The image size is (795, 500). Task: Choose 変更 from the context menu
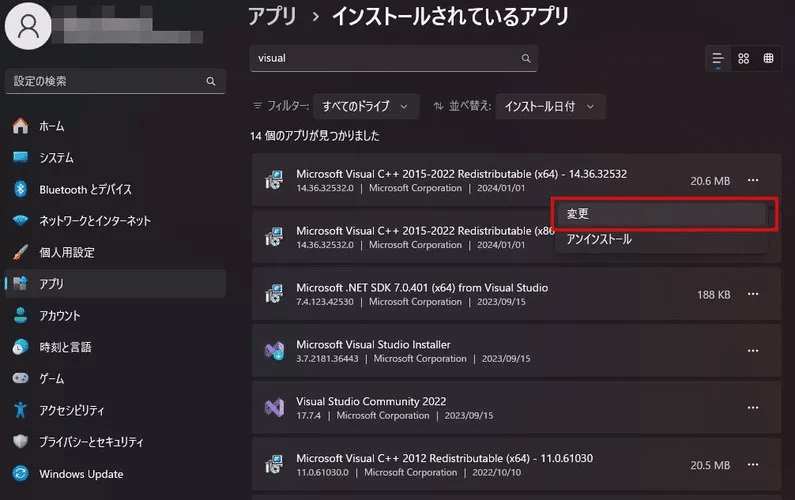click(661, 214)
